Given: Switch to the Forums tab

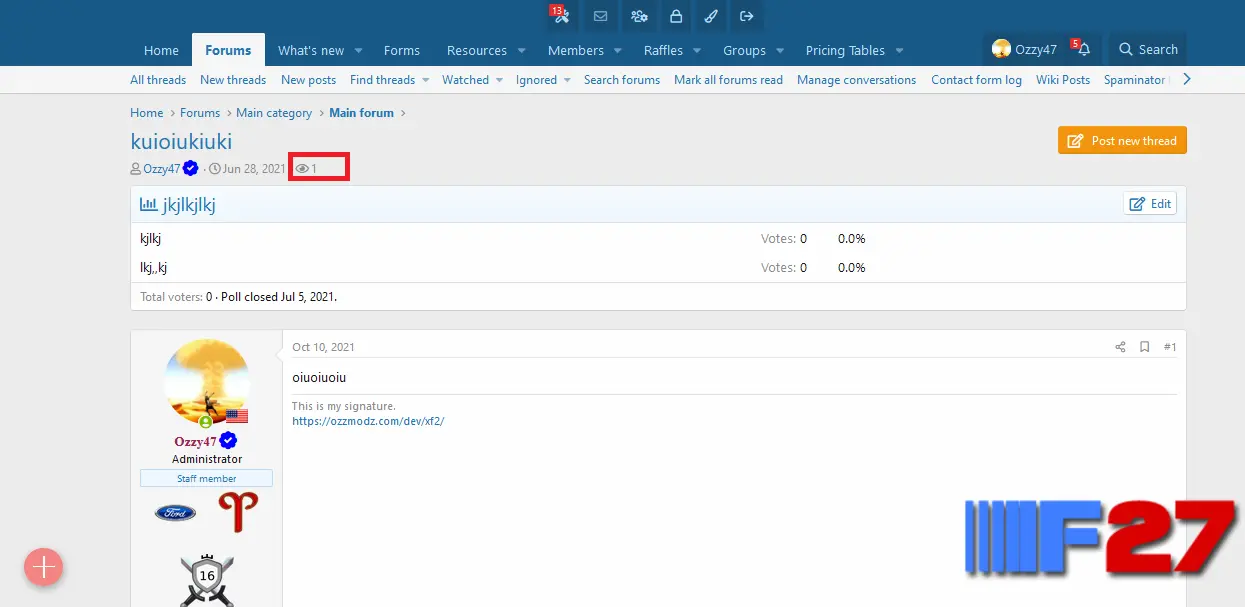Looking at the screenshot, I should (x=228, y=50).
